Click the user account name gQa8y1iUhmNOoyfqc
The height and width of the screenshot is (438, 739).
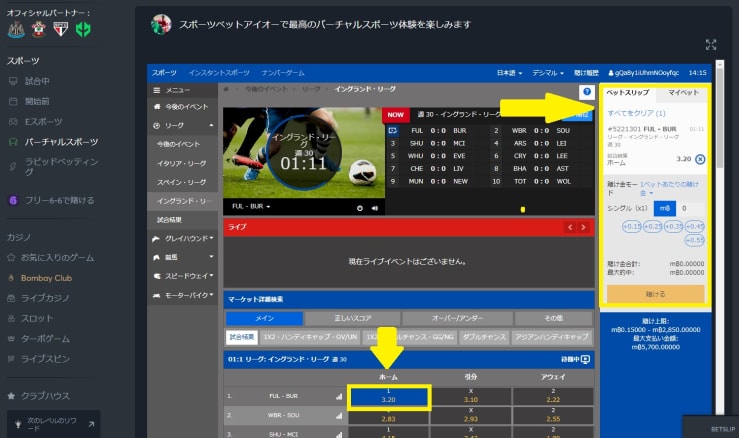644,73
